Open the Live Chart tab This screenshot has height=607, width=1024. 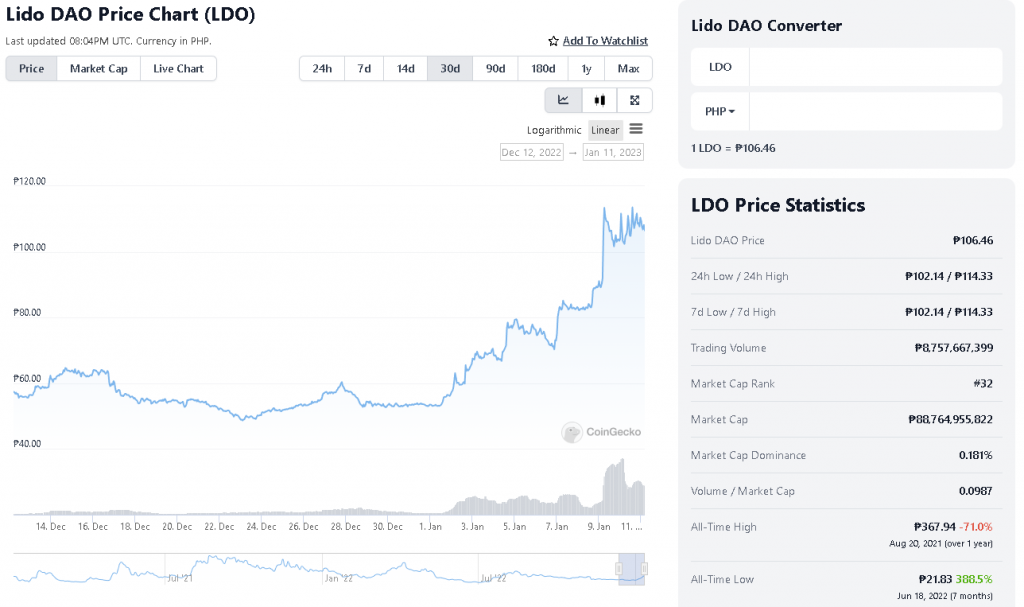pos(178,69)
